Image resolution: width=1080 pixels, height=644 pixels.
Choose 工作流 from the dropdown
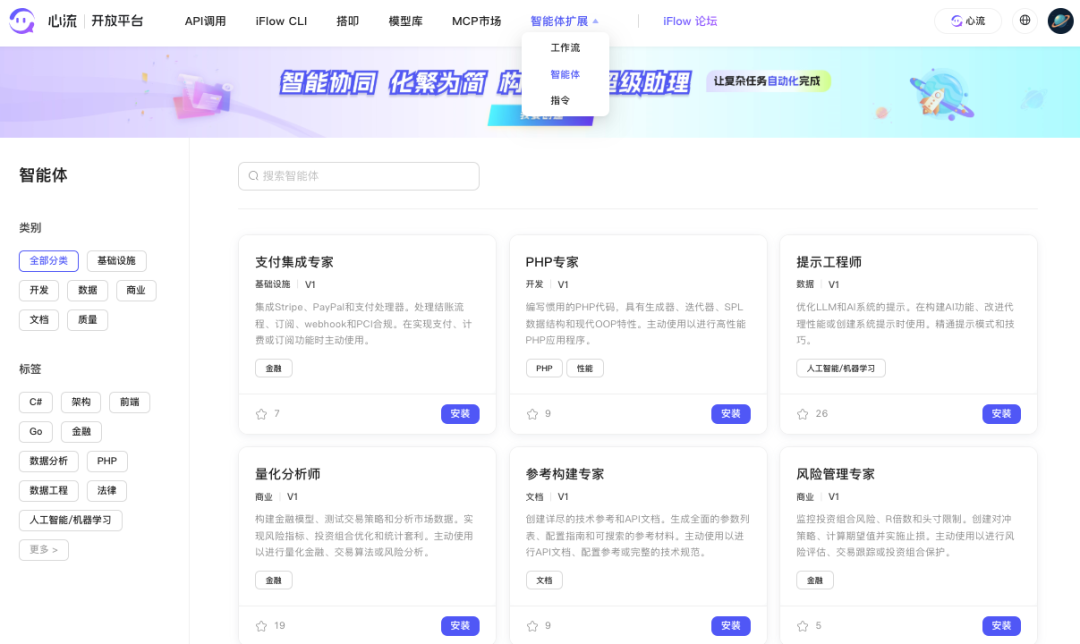[565, 48]
